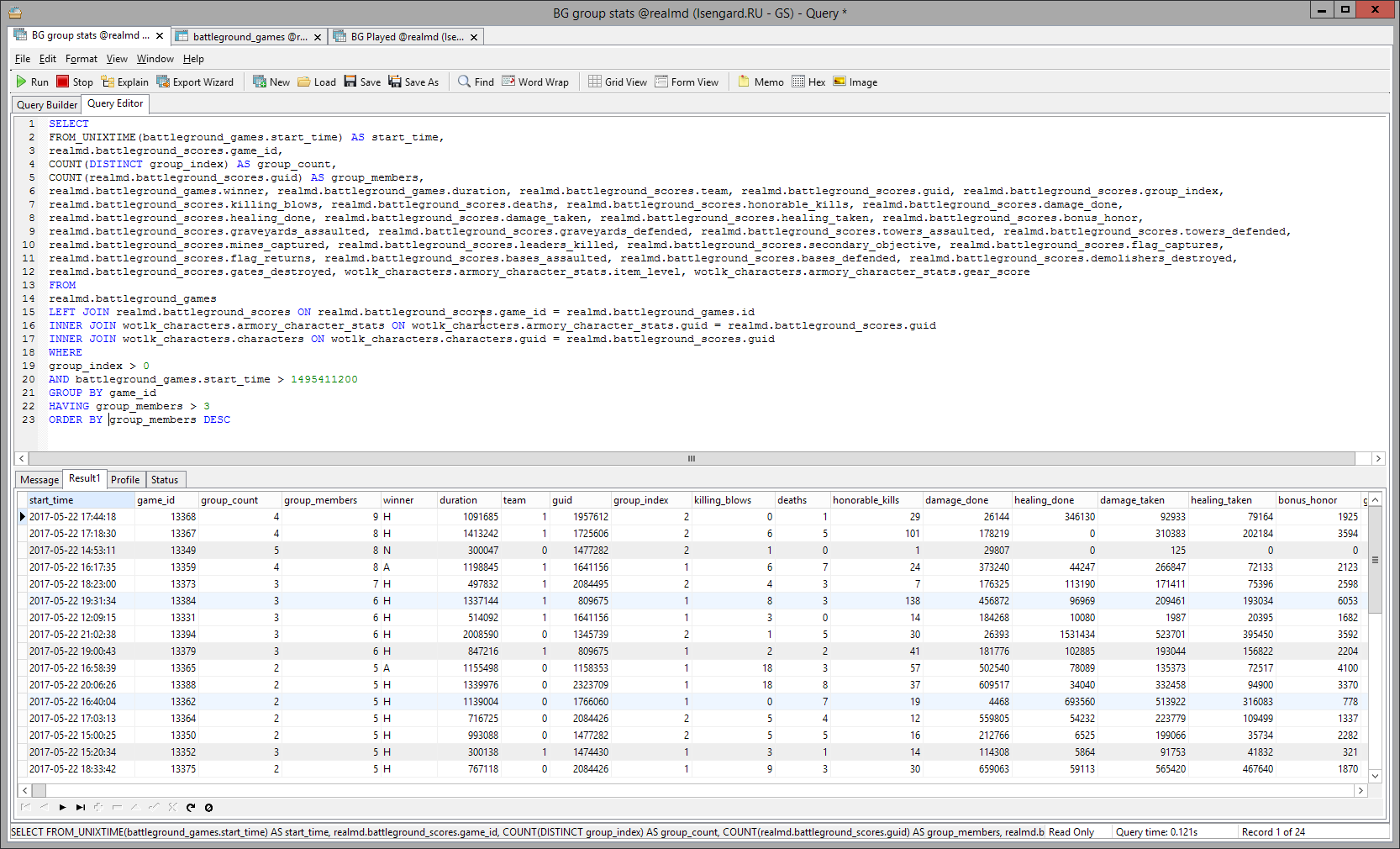1400x849 pixels.
Task: Click the killing_blows column header
Action: (x=733, y=500)
